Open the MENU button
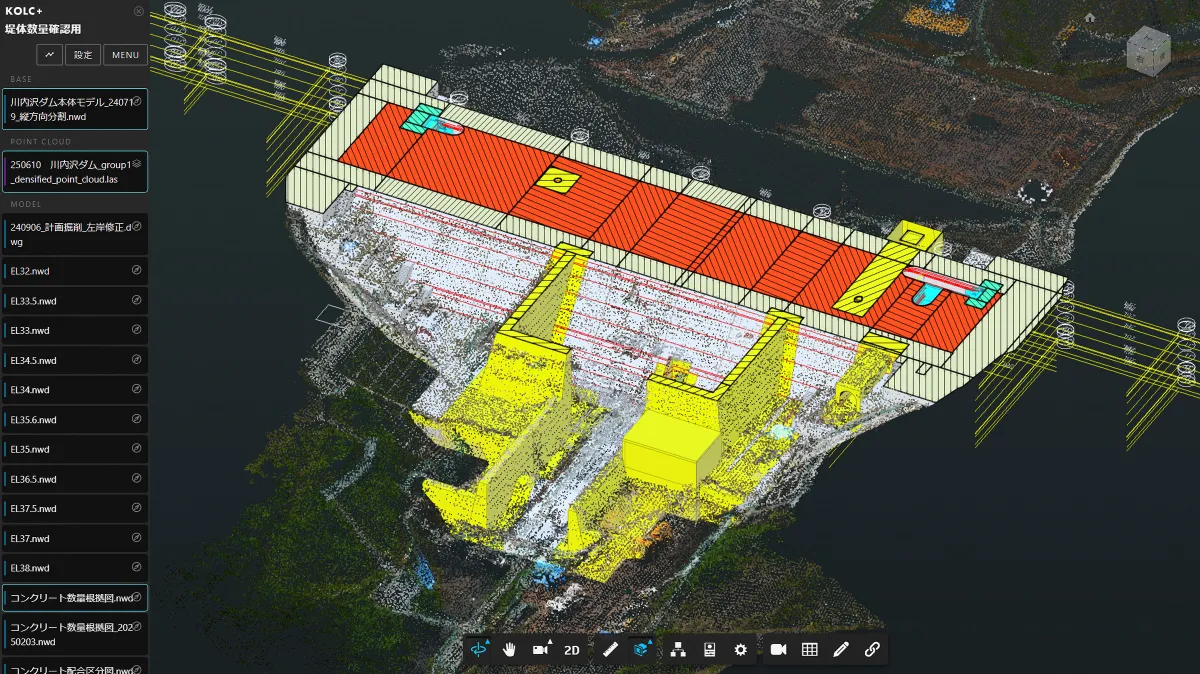Screen dimensions: 1200x674 click(x=125, y=55)
